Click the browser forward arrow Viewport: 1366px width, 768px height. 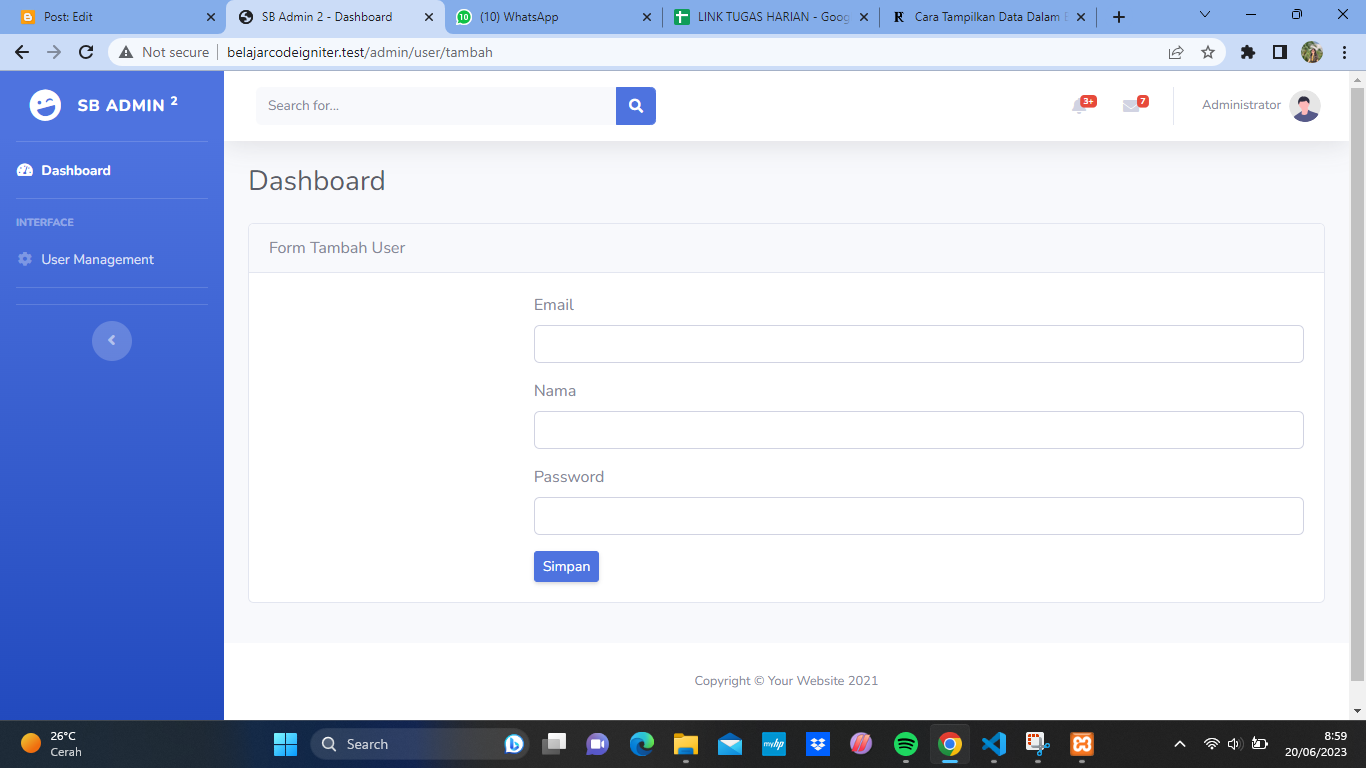54,52
